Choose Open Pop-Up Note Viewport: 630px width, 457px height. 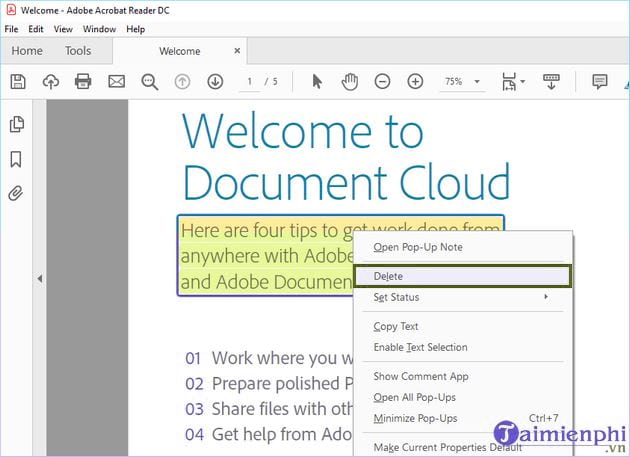point(462,247)
